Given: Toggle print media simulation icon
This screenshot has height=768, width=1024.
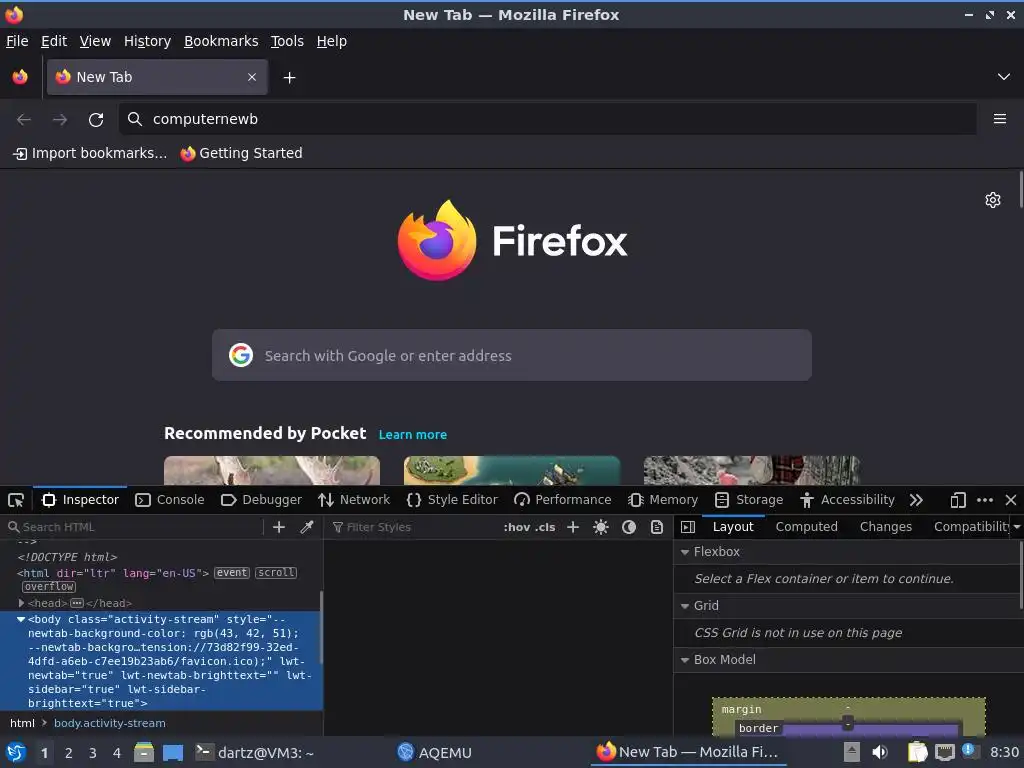Looking at the screenshot, I should (657, 527).
